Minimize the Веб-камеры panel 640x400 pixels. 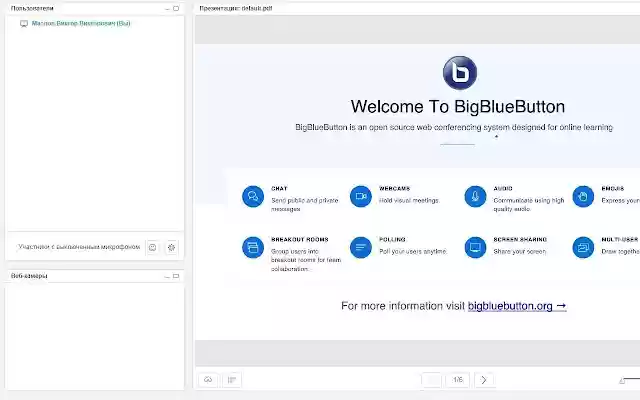(x=167, y=276)
